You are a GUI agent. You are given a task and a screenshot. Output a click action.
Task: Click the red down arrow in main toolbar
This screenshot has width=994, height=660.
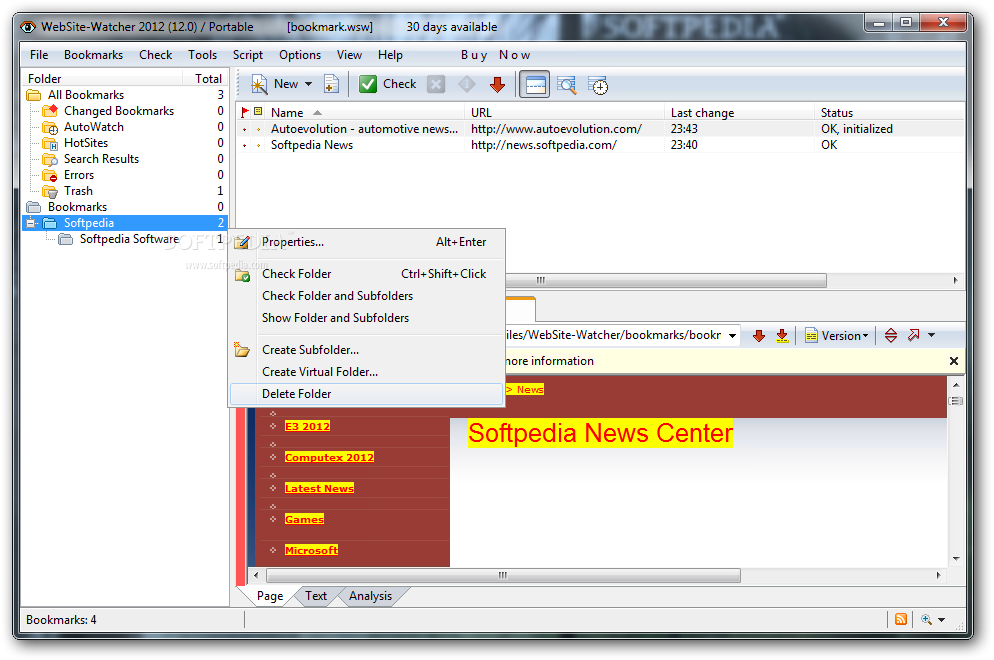(x=498, y=84)
